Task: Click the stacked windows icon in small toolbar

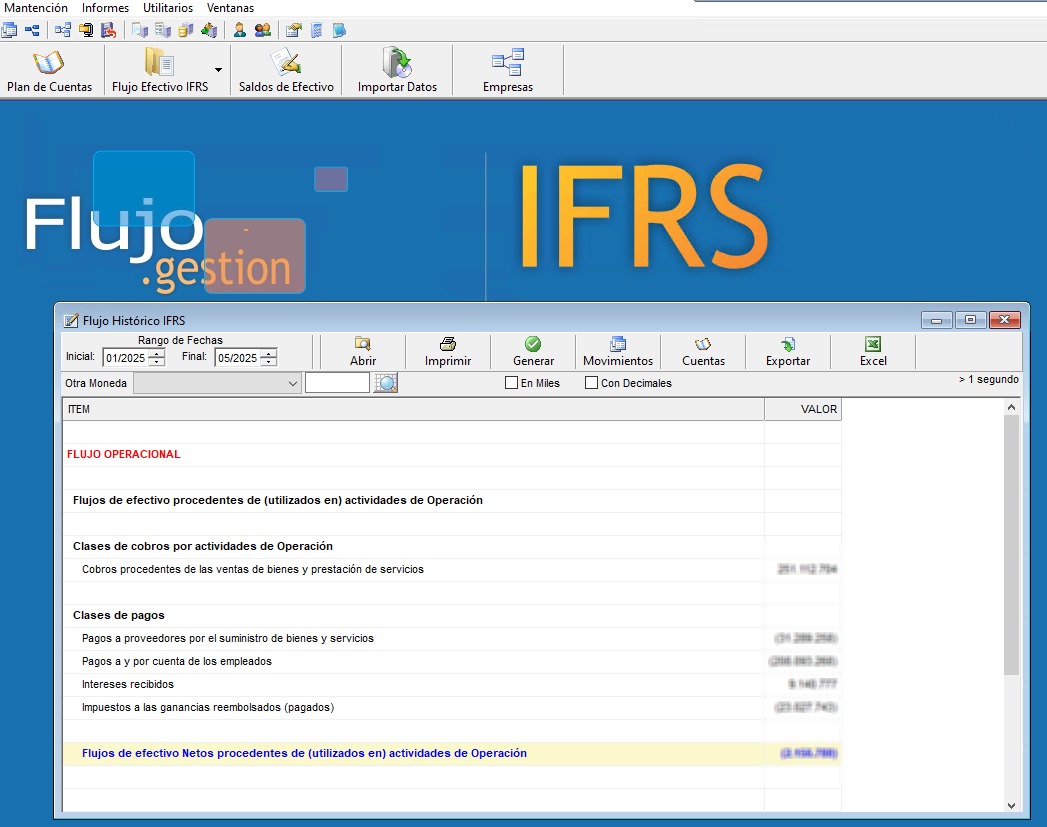Action: pos(9,30)
